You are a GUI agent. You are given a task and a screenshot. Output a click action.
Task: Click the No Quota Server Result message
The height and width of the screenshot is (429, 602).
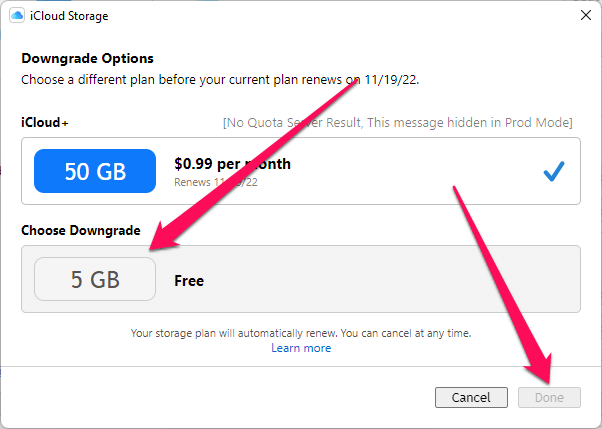397,123
